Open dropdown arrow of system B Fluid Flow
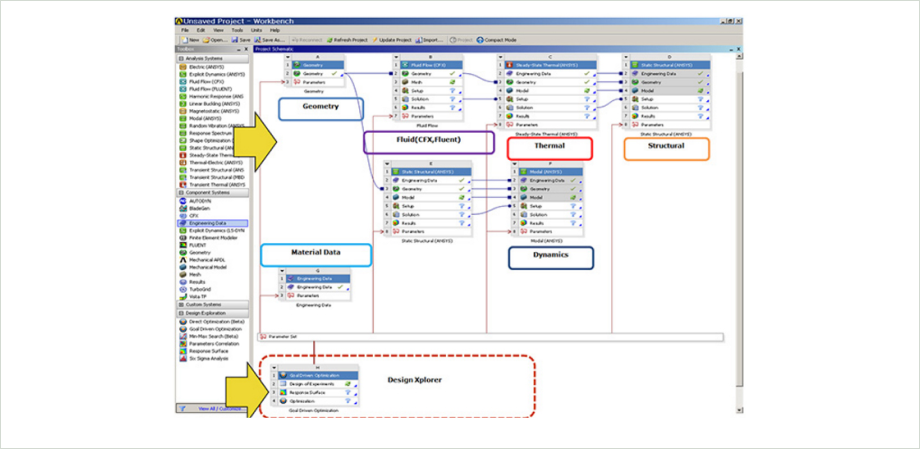The width and height of the screenshot is (920, 449). [x=395, y=57]
